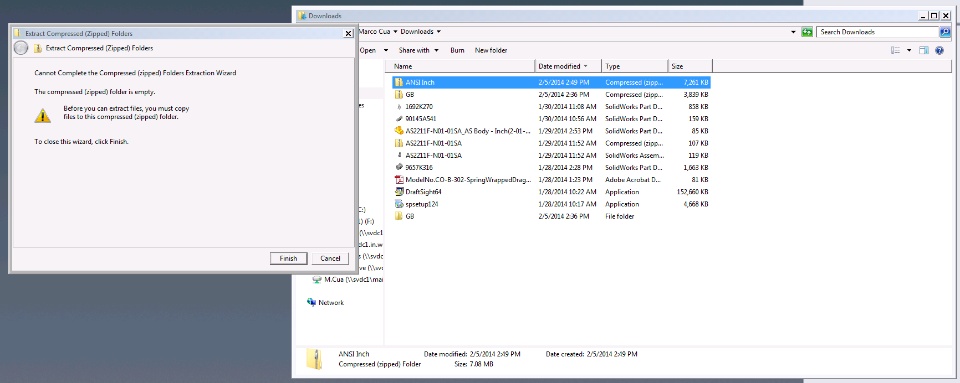
Task: Click the Open toolbar command
Action: (367, 50)
